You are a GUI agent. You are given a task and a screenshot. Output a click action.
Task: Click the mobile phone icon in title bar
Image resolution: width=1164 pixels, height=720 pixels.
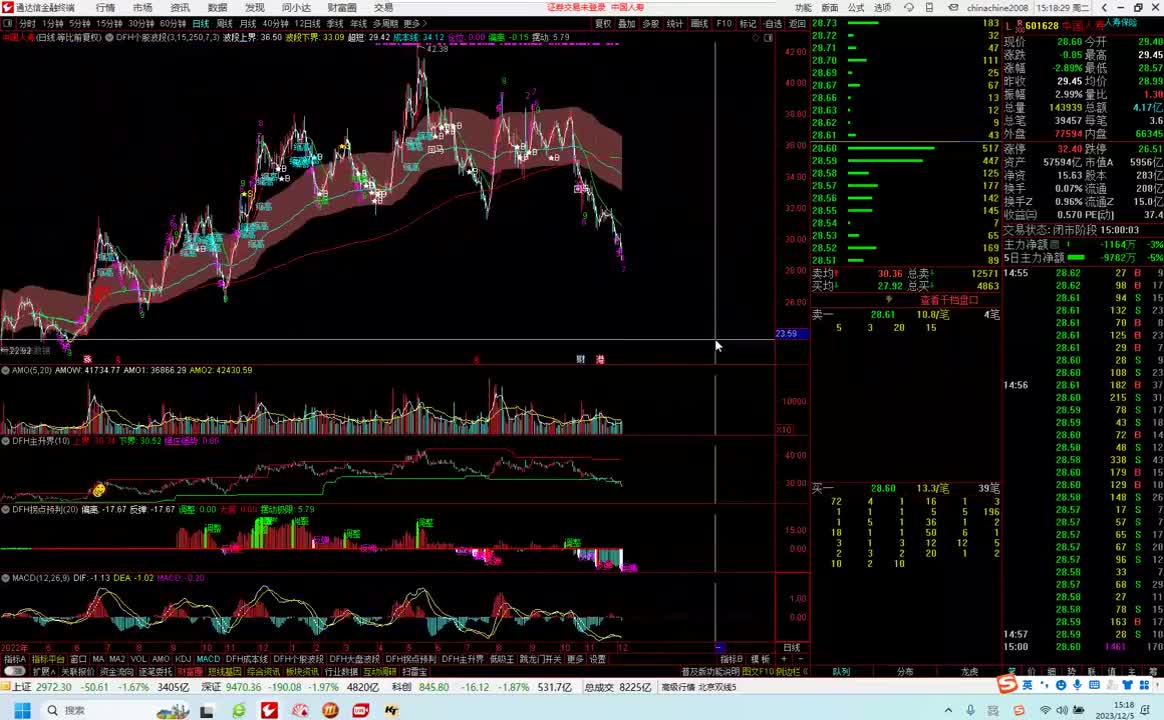tap(929, 7)
